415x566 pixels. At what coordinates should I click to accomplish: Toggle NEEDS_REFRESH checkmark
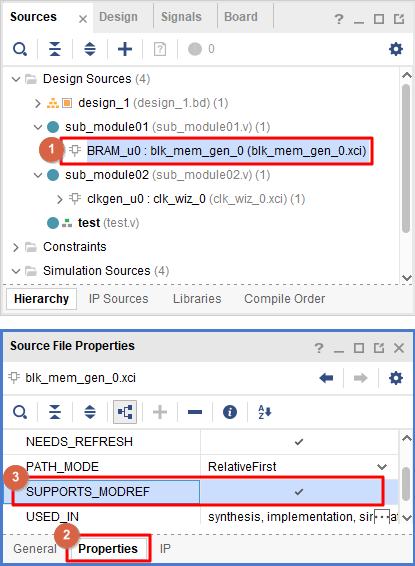coord(299,442)
